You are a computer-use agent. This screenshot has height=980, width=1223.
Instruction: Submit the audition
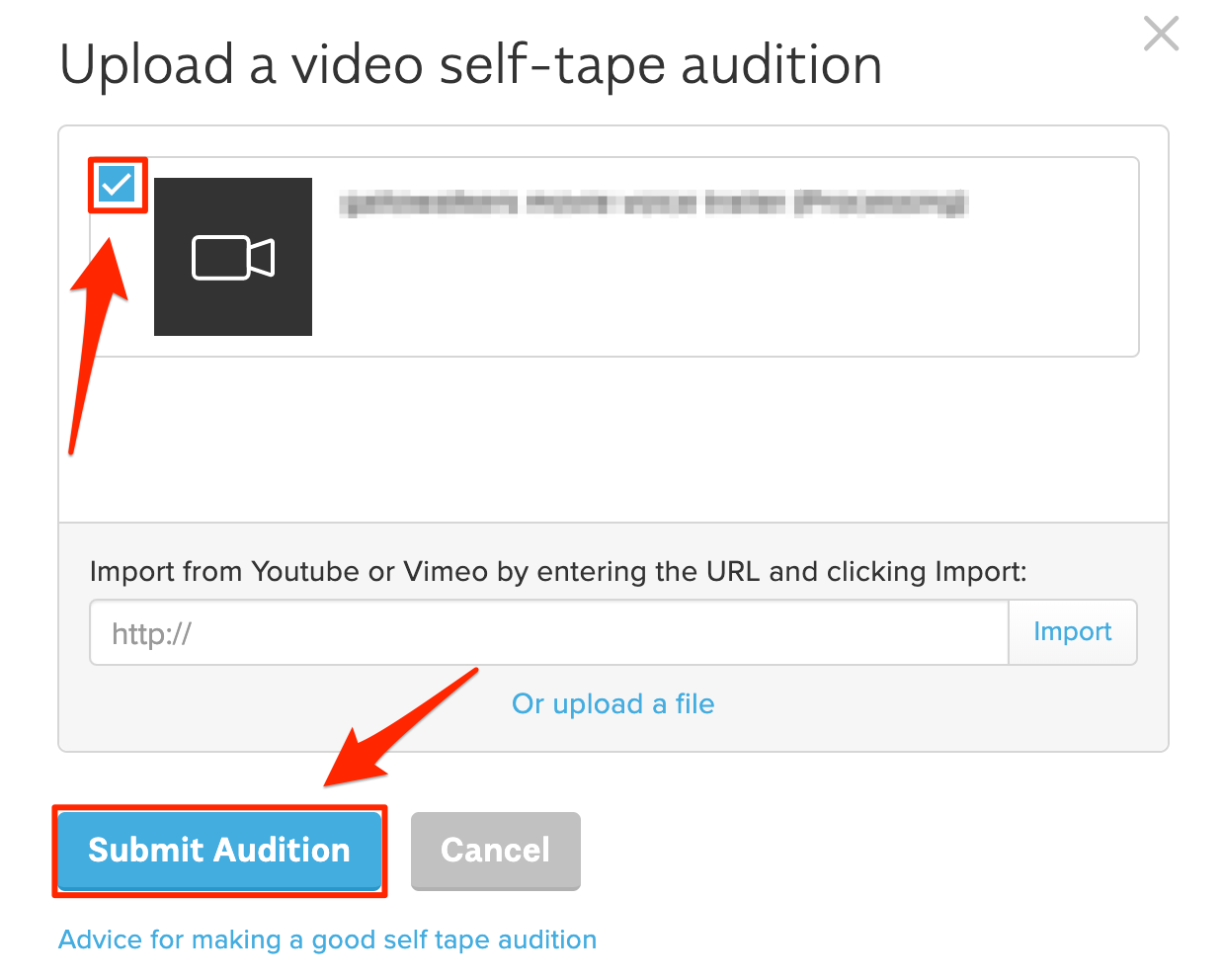(x=219, y=851)
